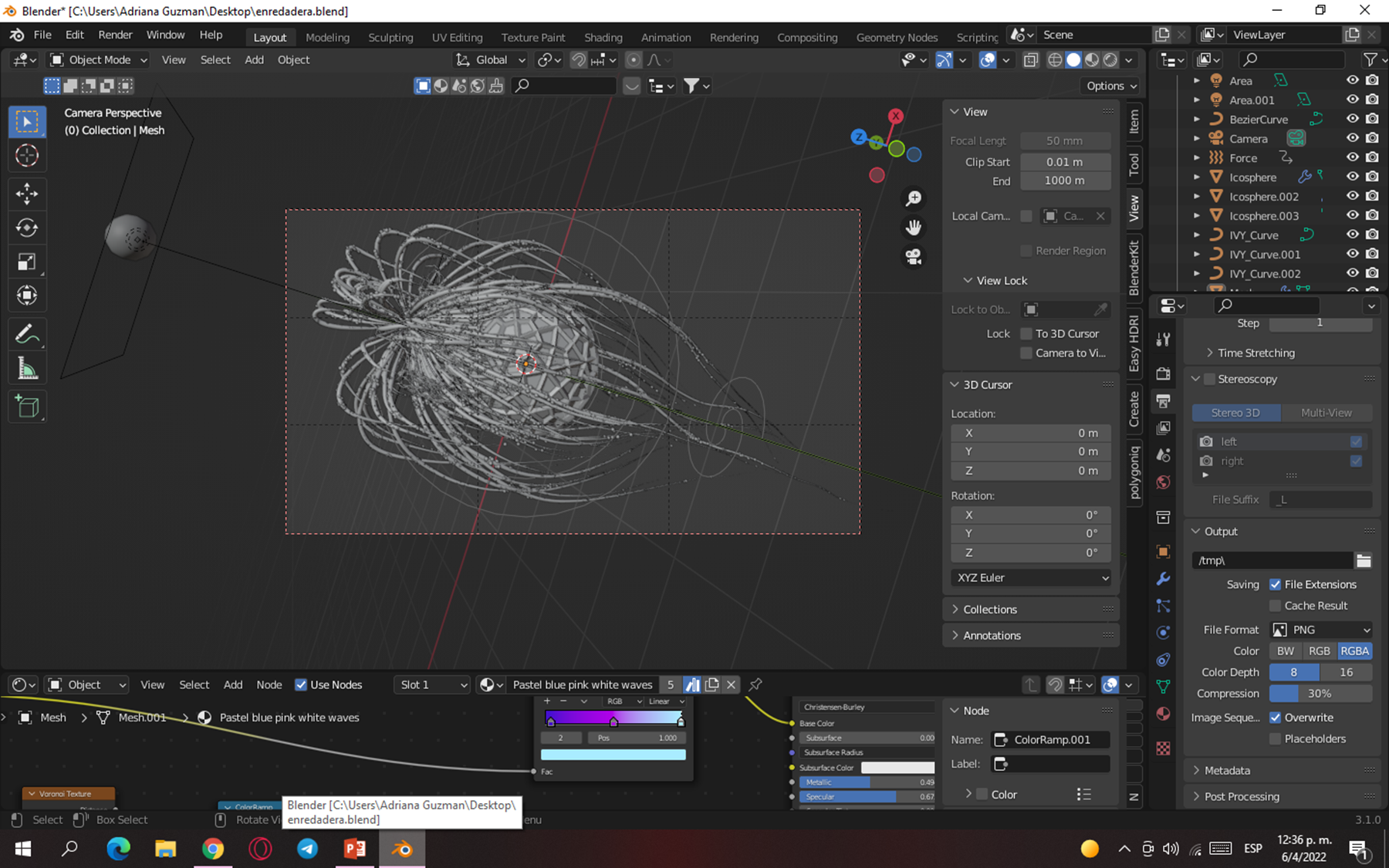The height and width of the screenshot is (868, 1389).
Task: Set color depth to 16
Action: (x=1347, y=672)
